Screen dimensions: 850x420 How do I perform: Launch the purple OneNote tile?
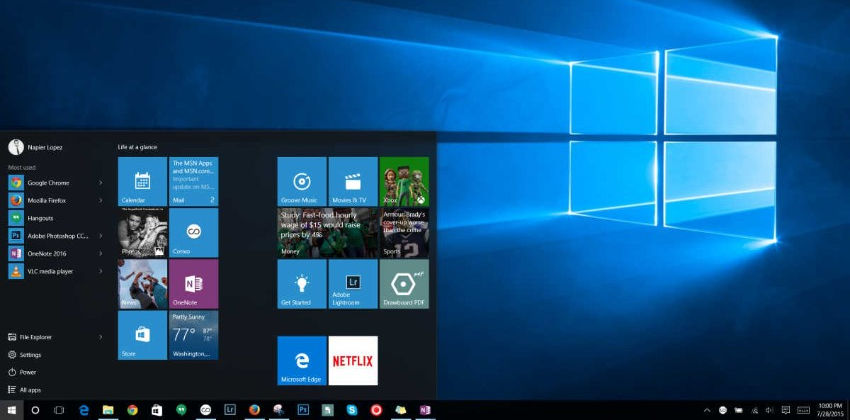(194, 284)
